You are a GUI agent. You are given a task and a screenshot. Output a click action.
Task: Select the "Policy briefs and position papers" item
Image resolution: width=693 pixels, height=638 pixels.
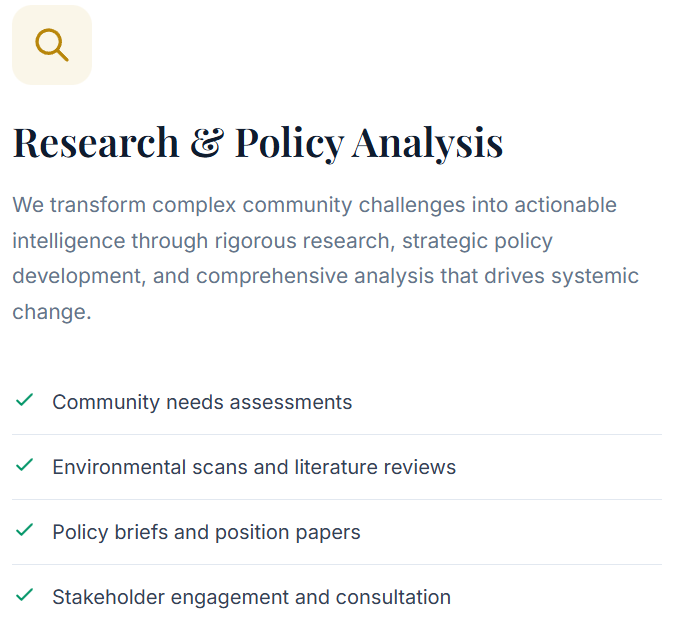[x=206, y=532]
